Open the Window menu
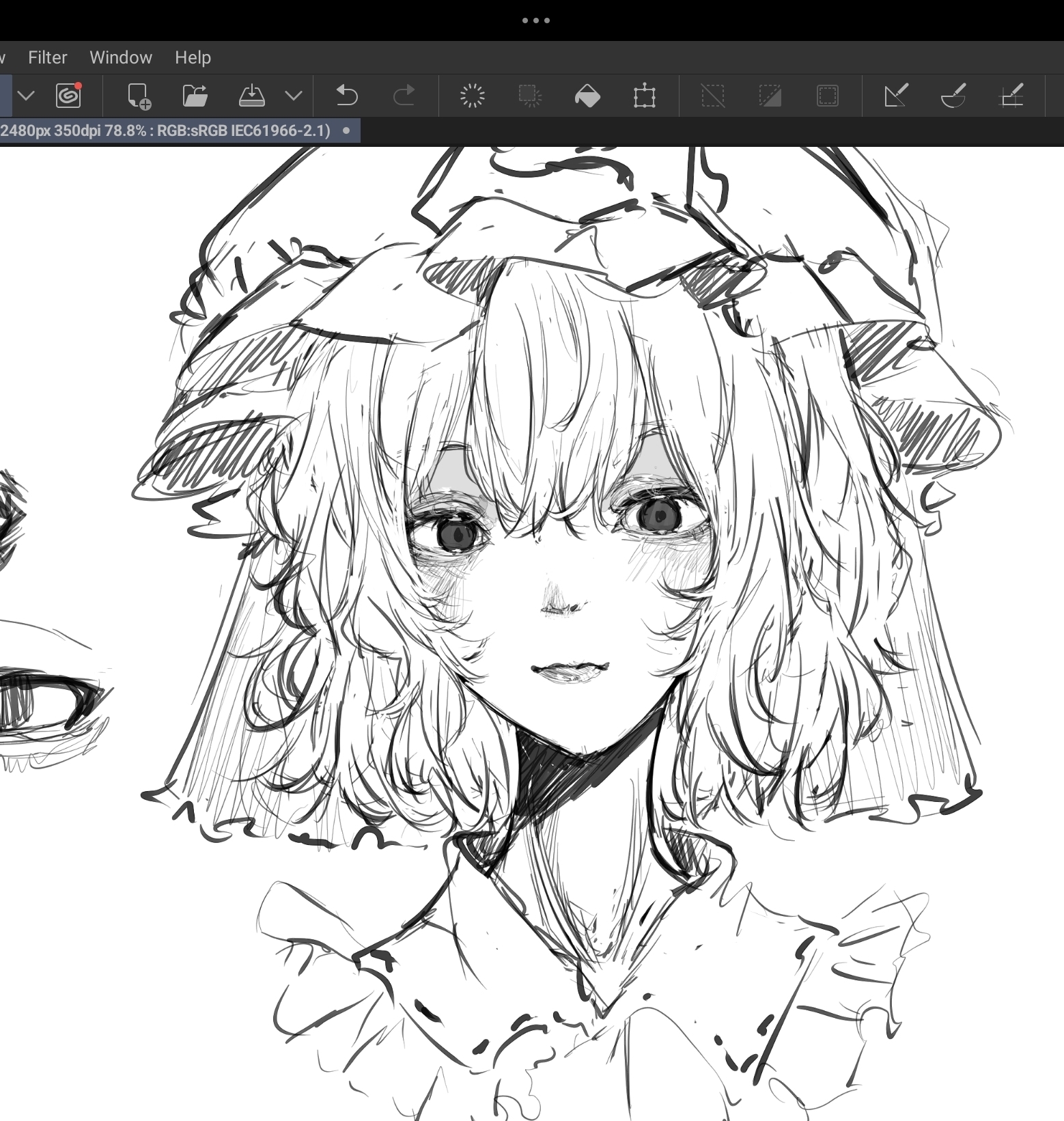 121,57
